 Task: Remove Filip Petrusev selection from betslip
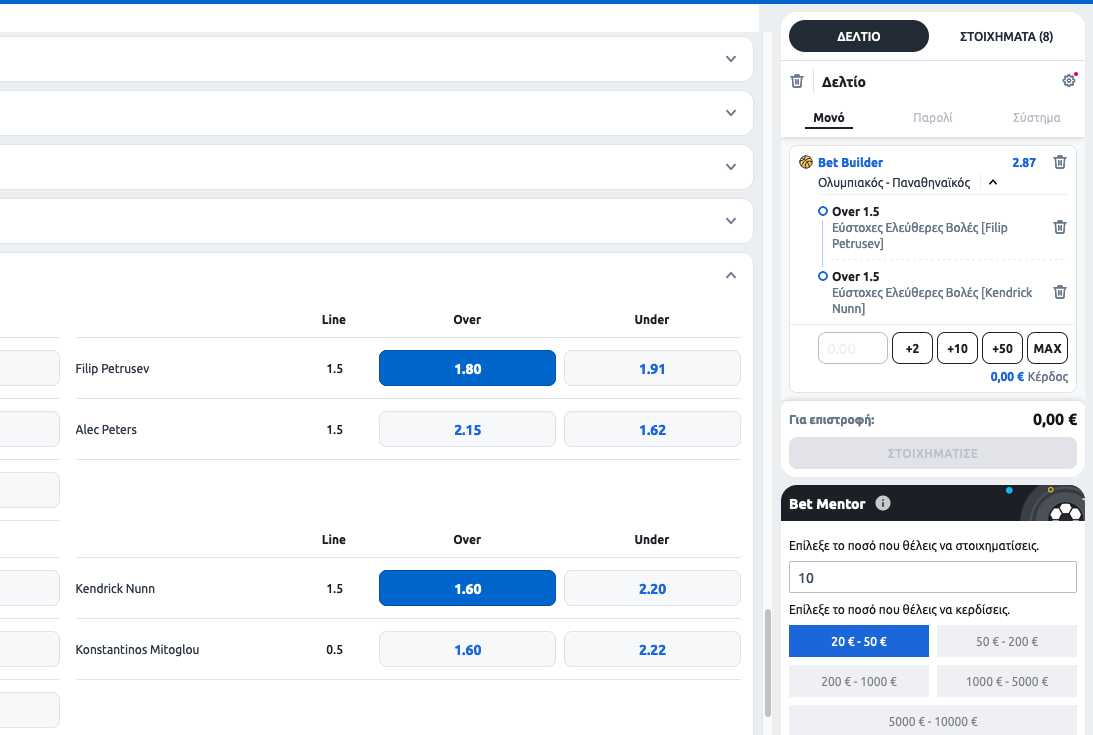[1060, 227]
